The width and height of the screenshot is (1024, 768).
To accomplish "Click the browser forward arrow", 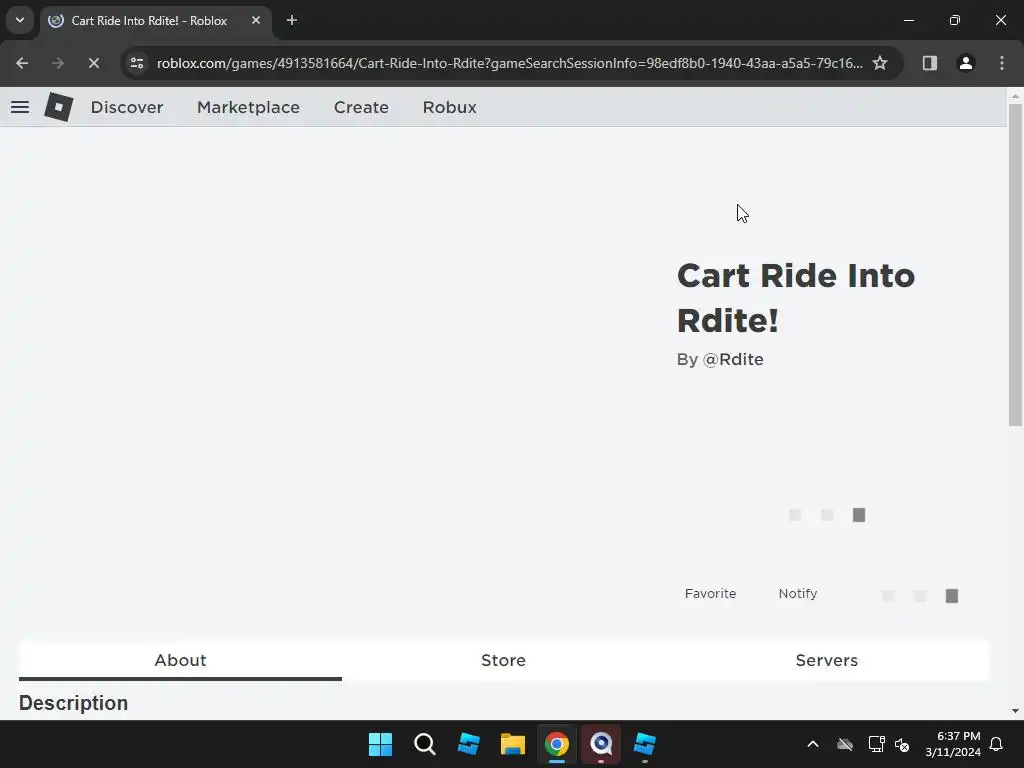I will [x=57, y=63].
